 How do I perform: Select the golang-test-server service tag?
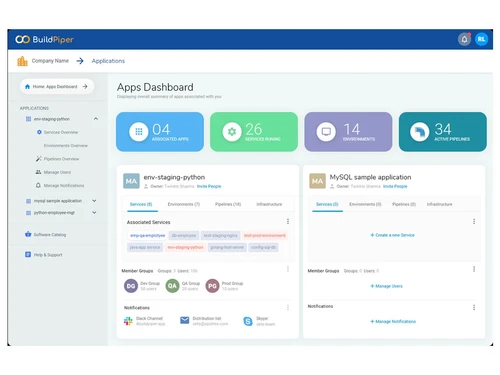coord(227,247)
